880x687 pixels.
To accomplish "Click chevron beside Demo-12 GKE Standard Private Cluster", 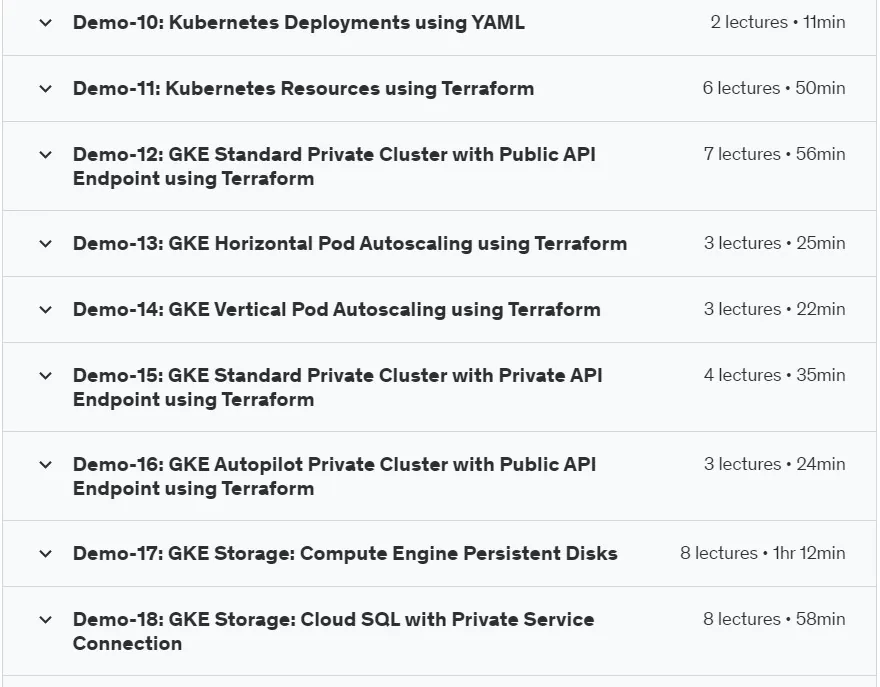I will click(45, 155).
